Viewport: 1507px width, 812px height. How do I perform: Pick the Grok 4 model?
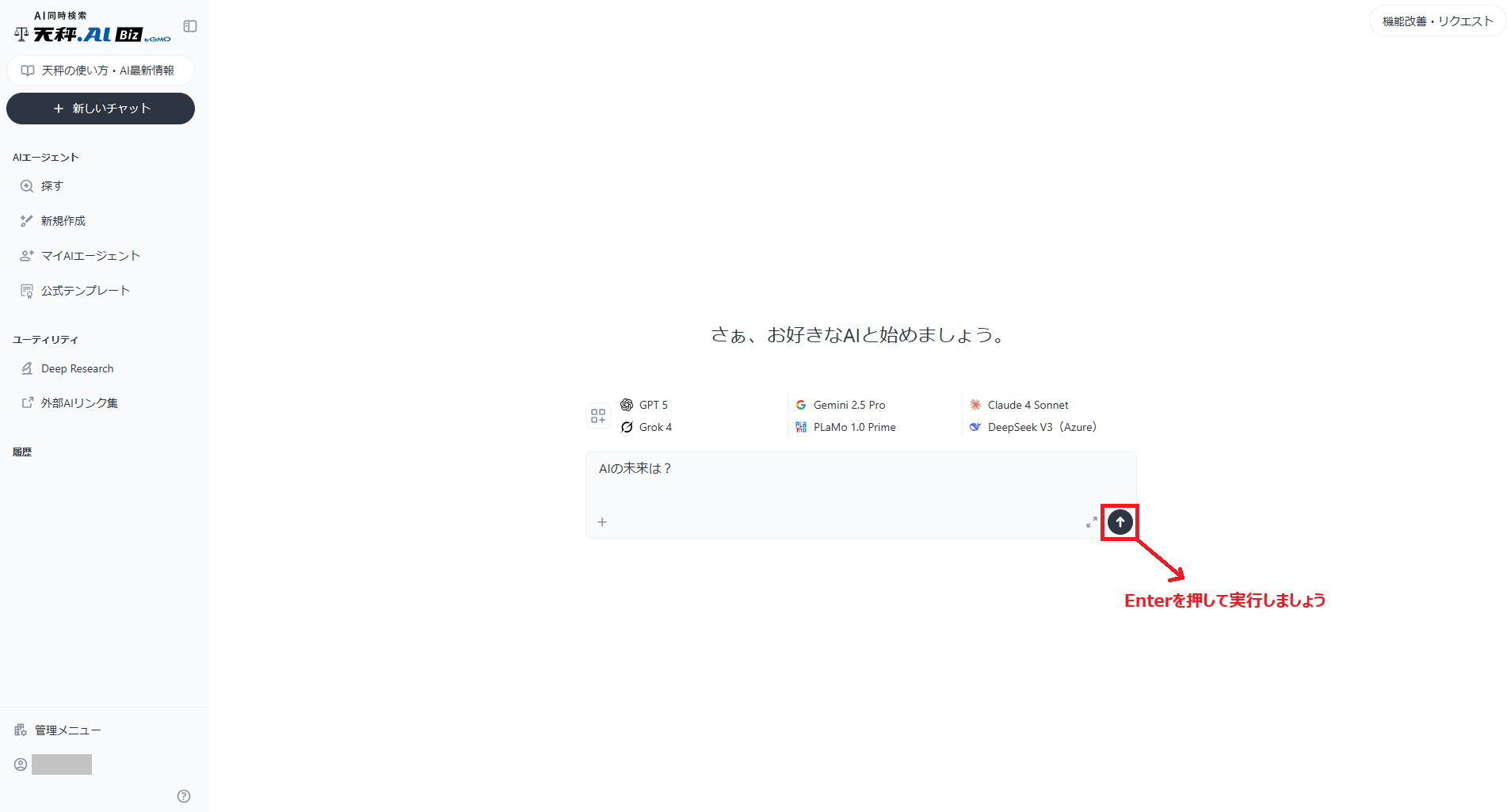pos(654,427)
